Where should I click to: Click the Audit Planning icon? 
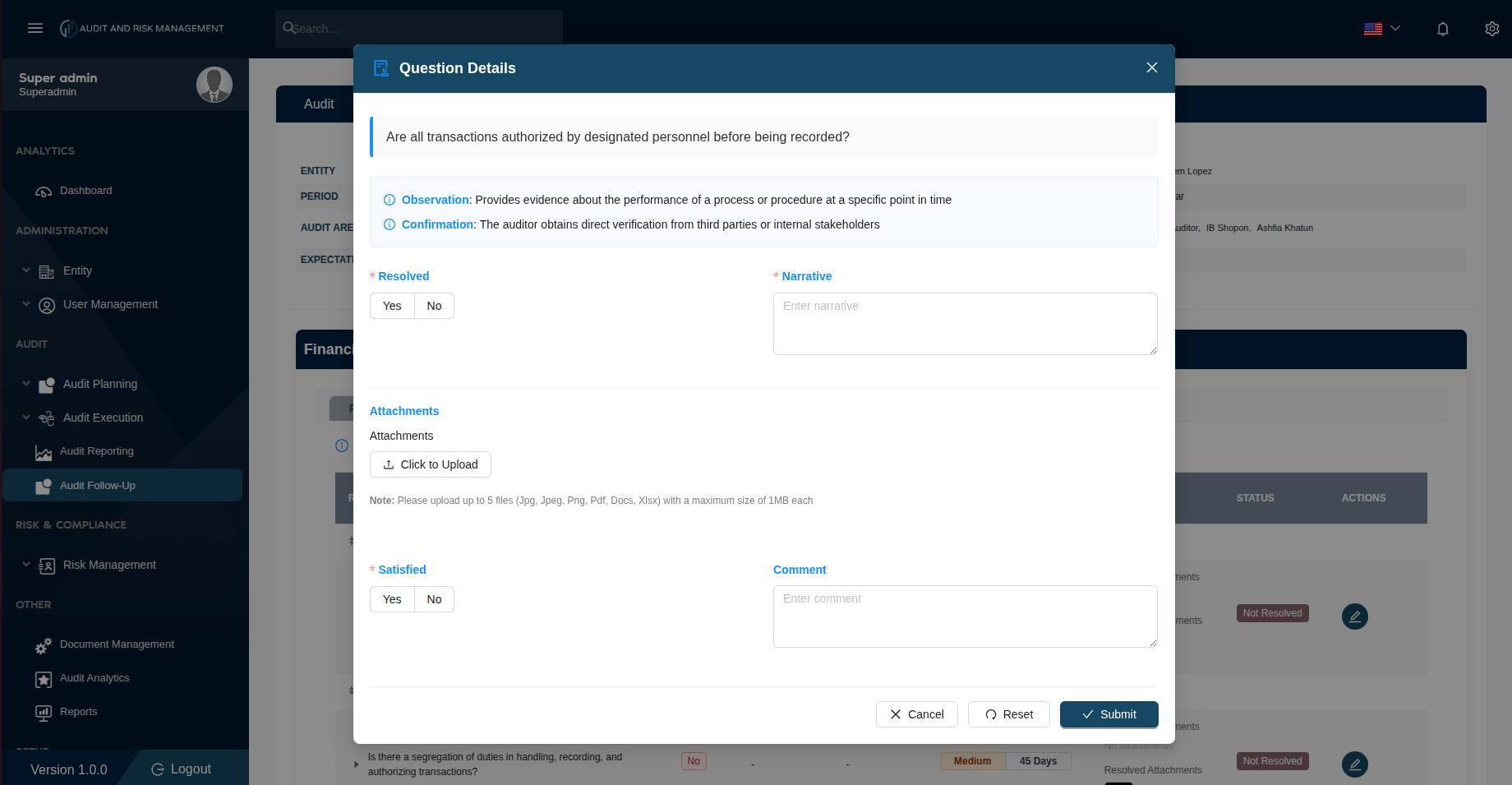(x=47, y=385)
